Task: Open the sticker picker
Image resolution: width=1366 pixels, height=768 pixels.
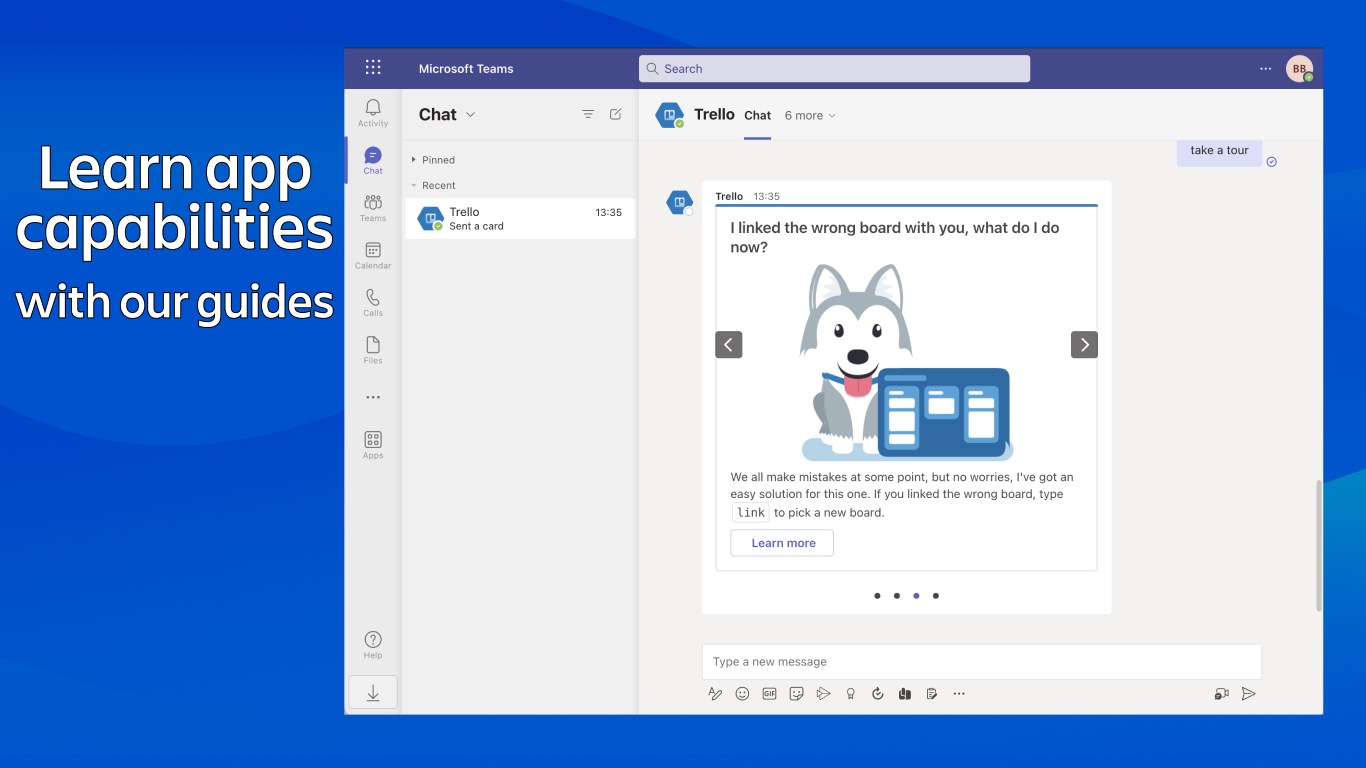Action: [796, 693]
